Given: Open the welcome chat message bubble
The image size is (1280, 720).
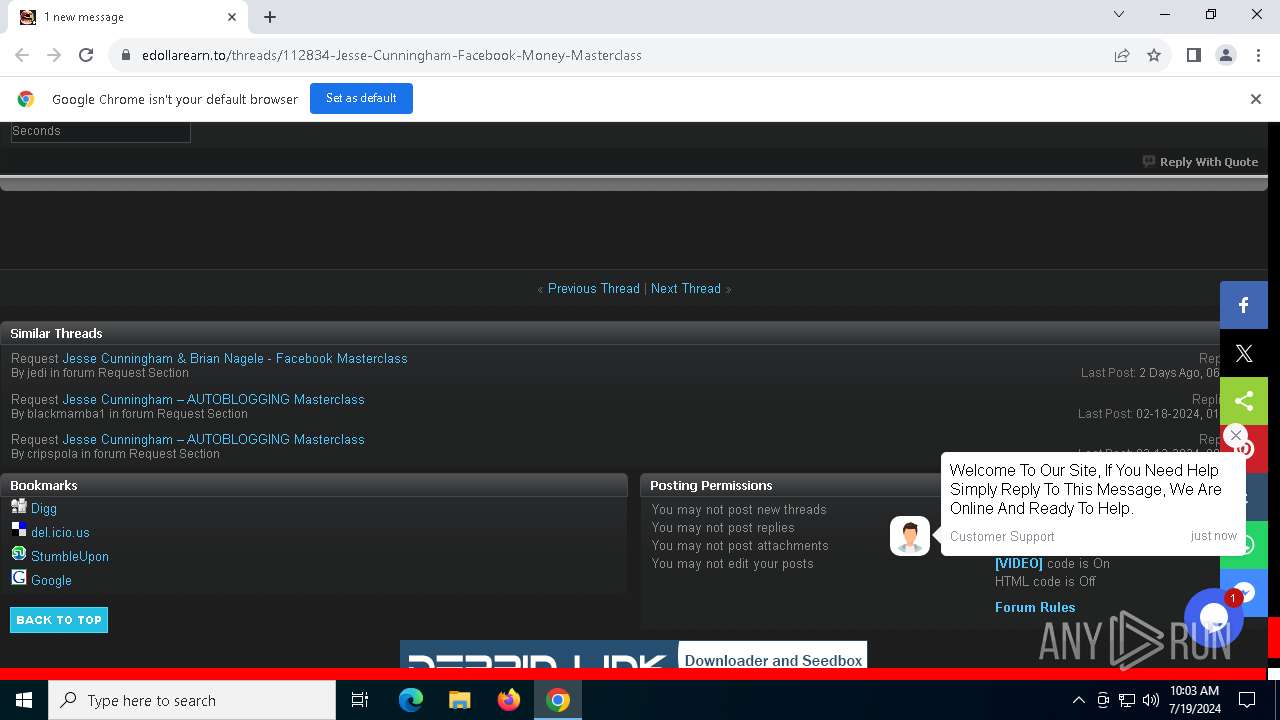Looking at the screenshot, I should [1093, 503].
